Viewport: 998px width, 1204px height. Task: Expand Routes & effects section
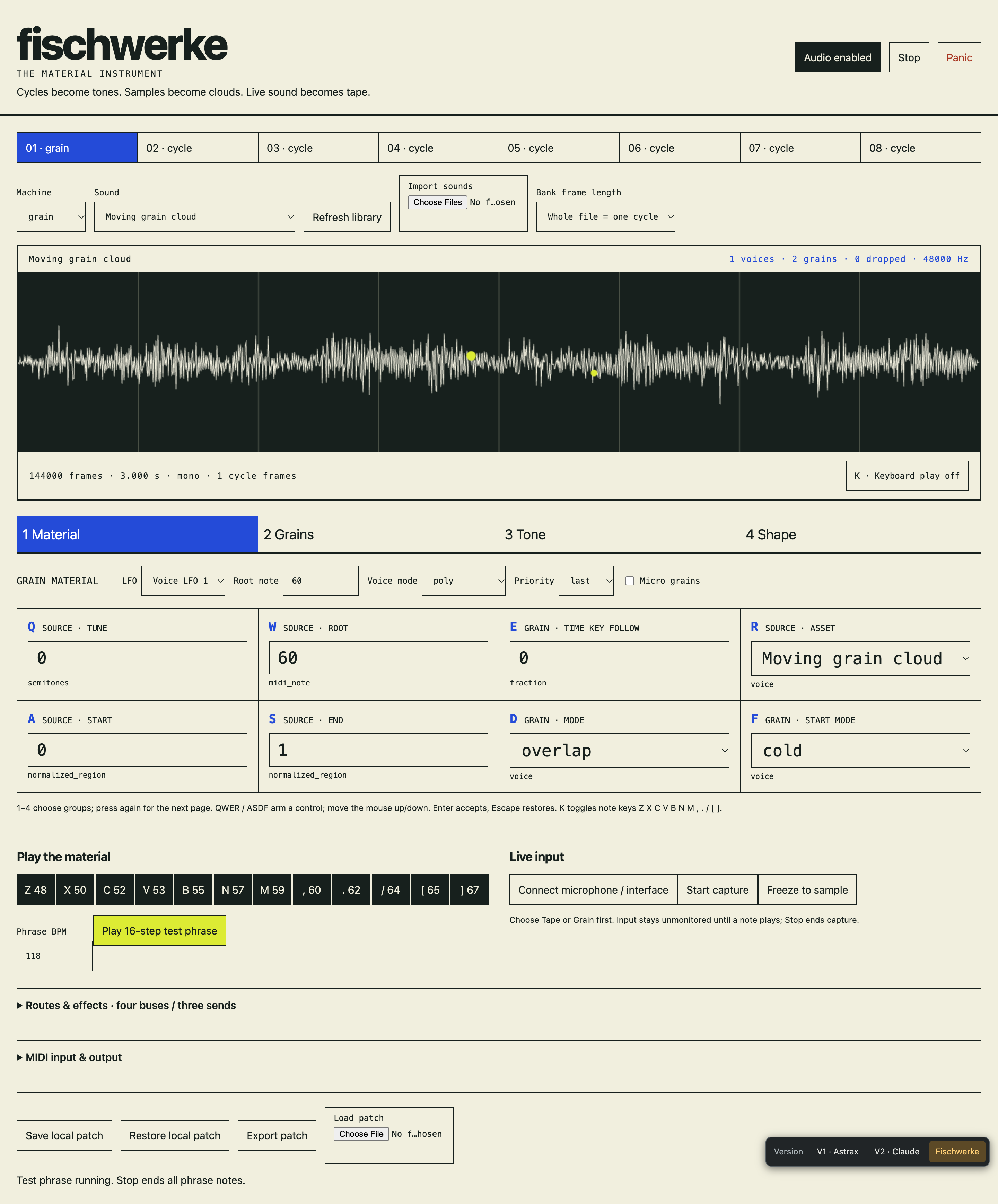[126, 1006]
